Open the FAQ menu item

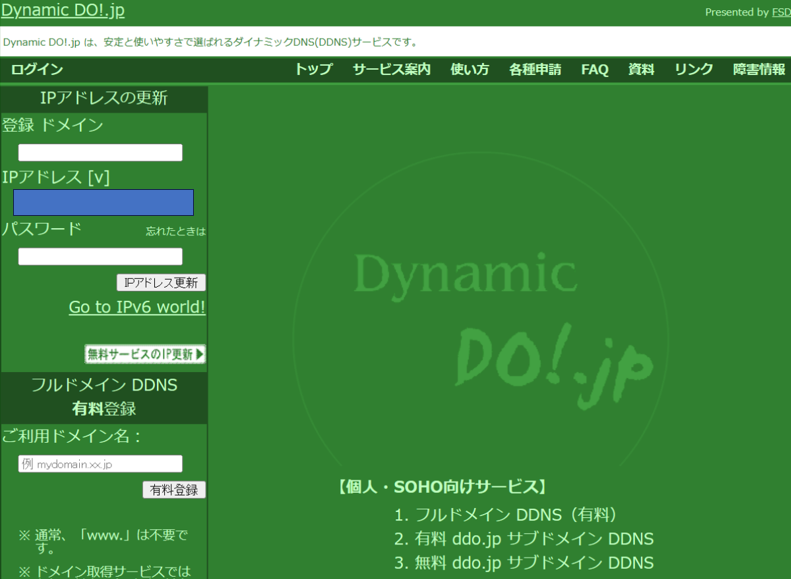595,69
